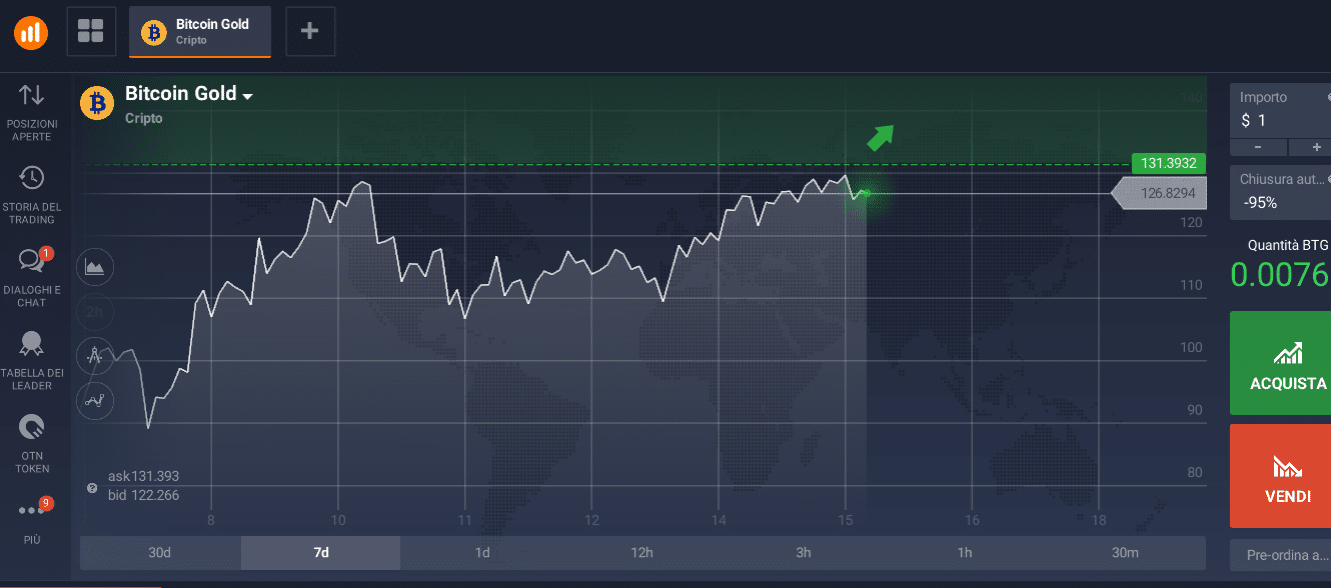The width and height of the screenshot is (1331, 588).
Task: Increase amount with plus button
Action: coord(1308,147)
